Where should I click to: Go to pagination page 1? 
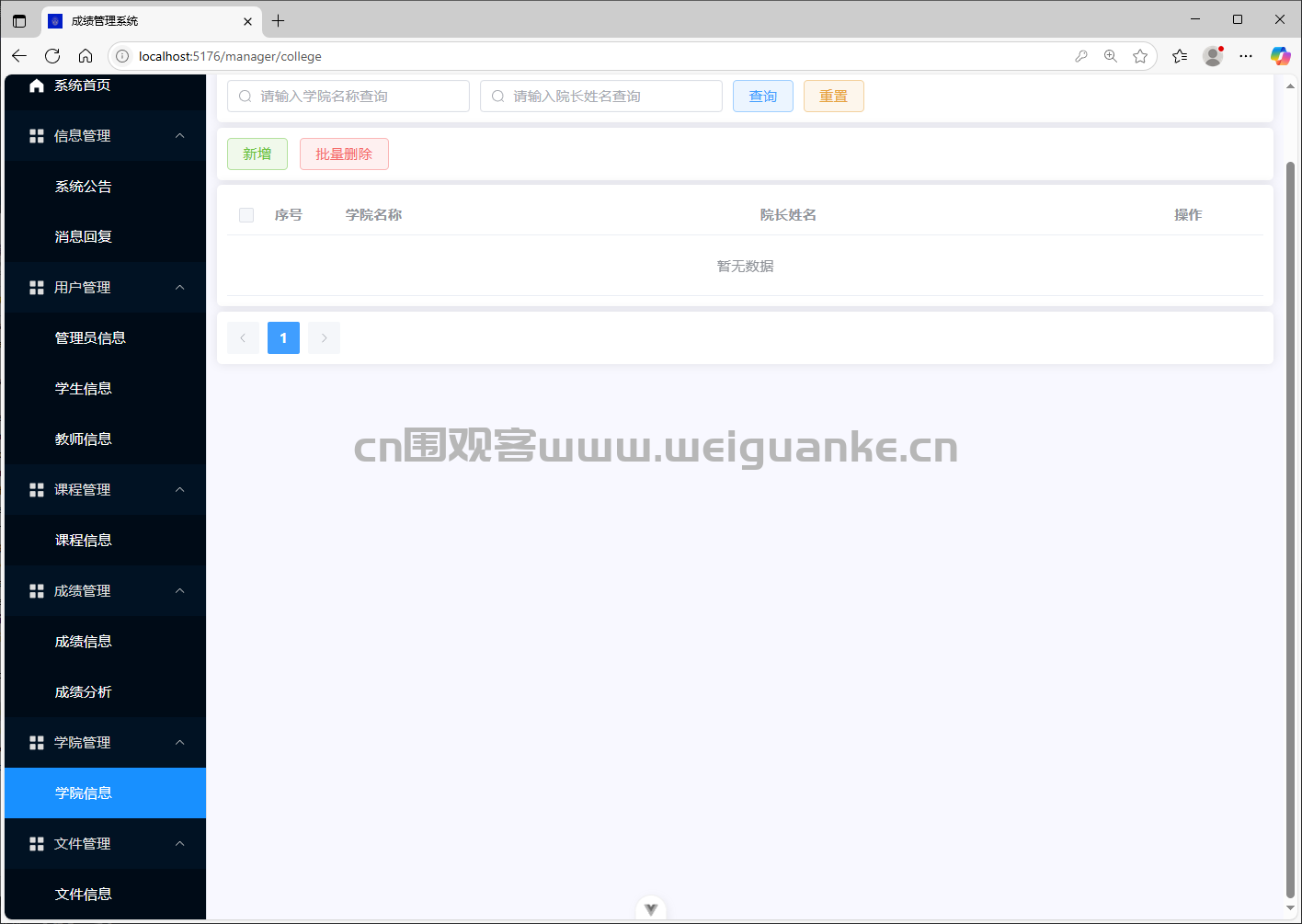pos(283,338)
